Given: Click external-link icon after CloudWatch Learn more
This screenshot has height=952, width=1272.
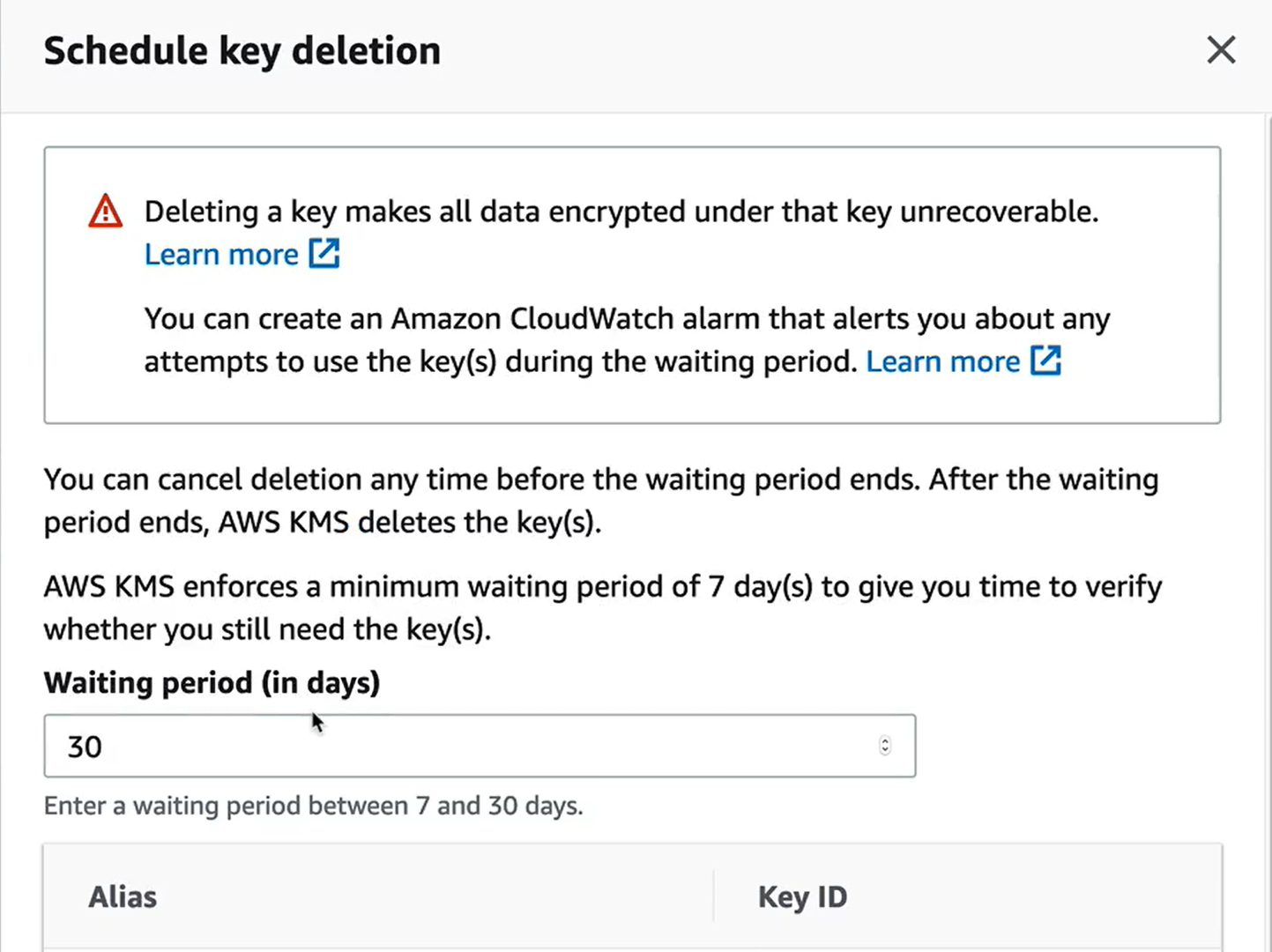Looking at the screenshot, I should [1046, 361].
